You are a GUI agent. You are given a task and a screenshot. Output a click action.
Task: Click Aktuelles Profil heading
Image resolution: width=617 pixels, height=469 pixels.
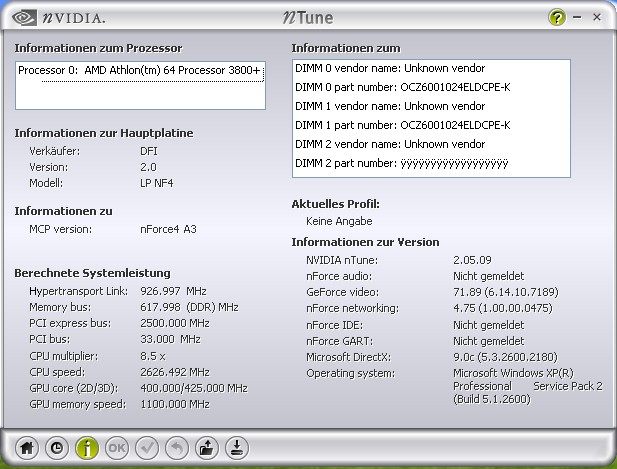click(x=336, y=204)
